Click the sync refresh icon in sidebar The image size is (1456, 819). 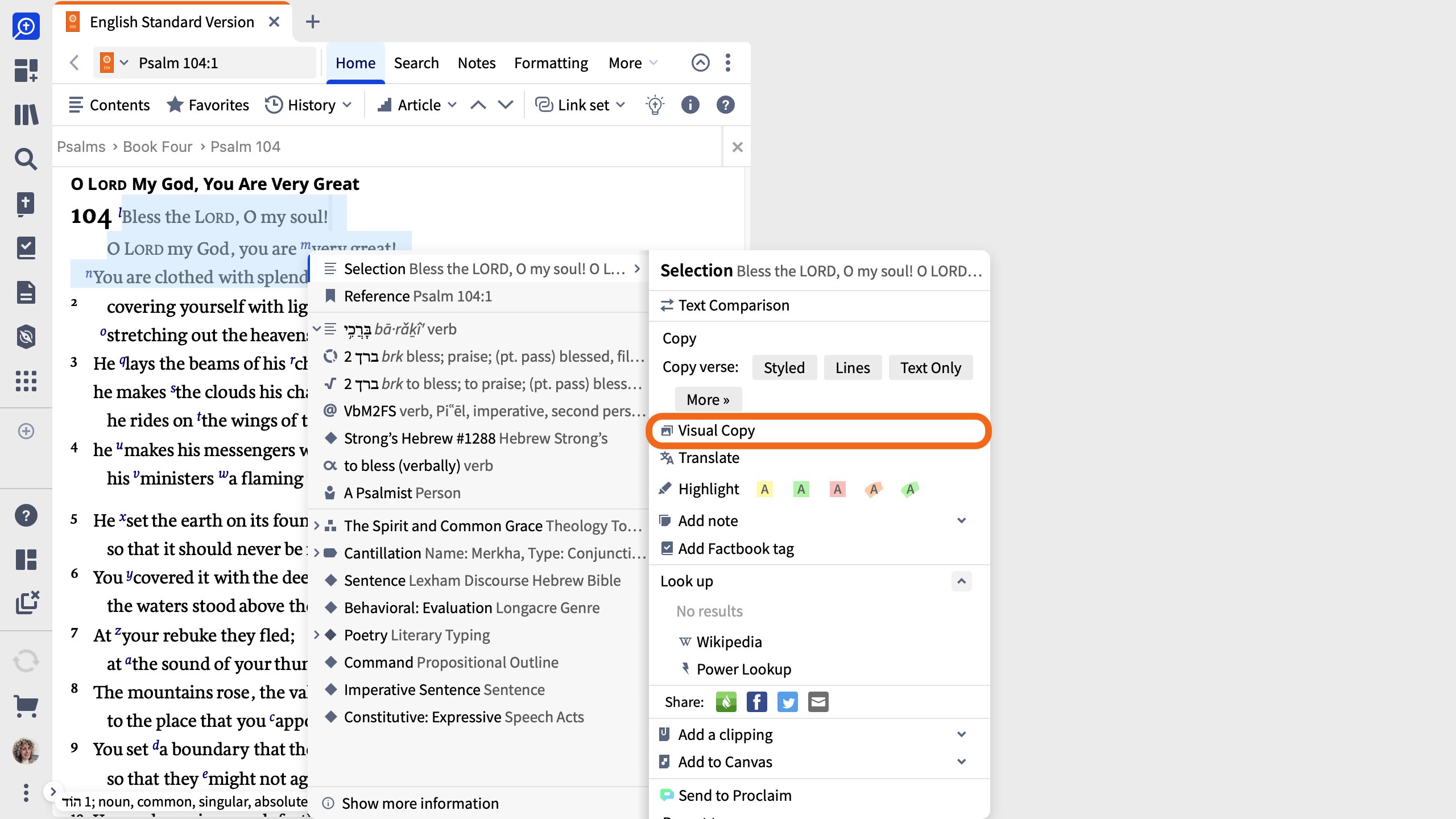[x=26, y=661]
